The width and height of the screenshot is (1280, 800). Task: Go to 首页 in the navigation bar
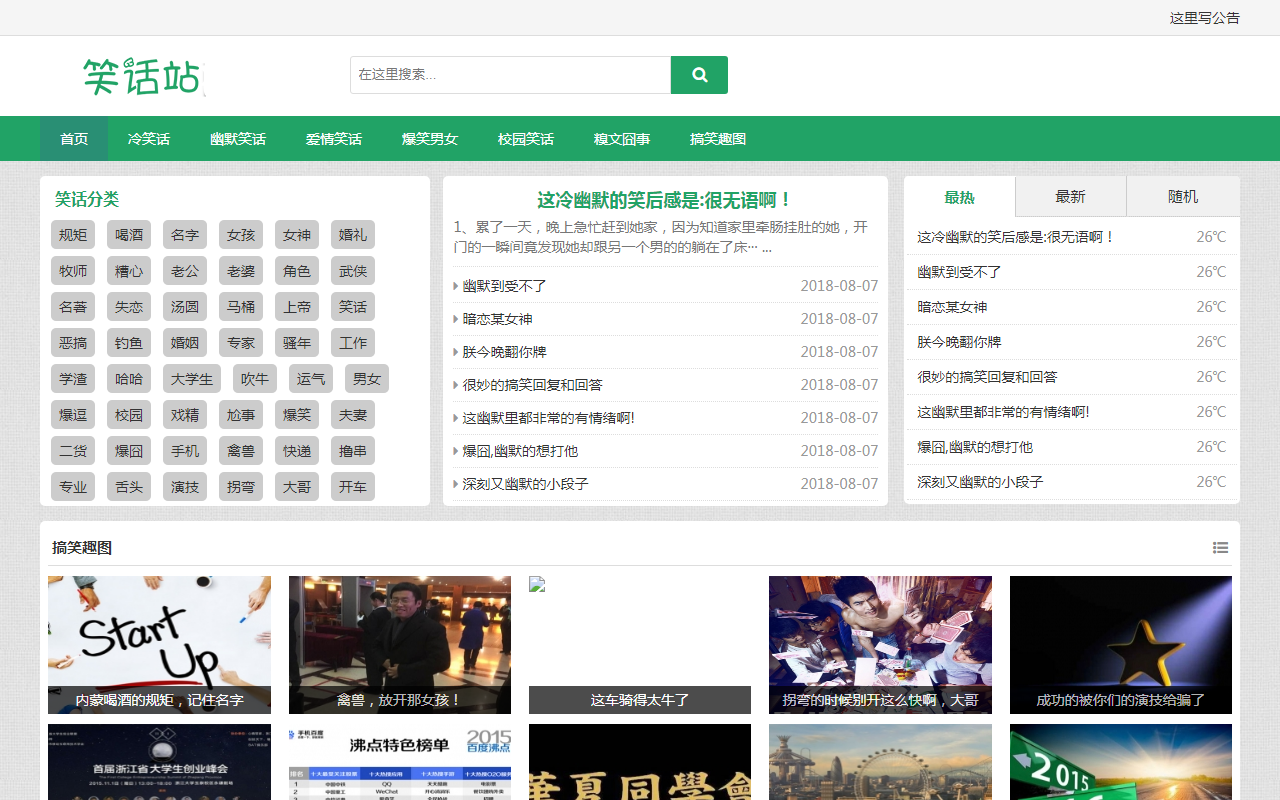coord(74,139)
